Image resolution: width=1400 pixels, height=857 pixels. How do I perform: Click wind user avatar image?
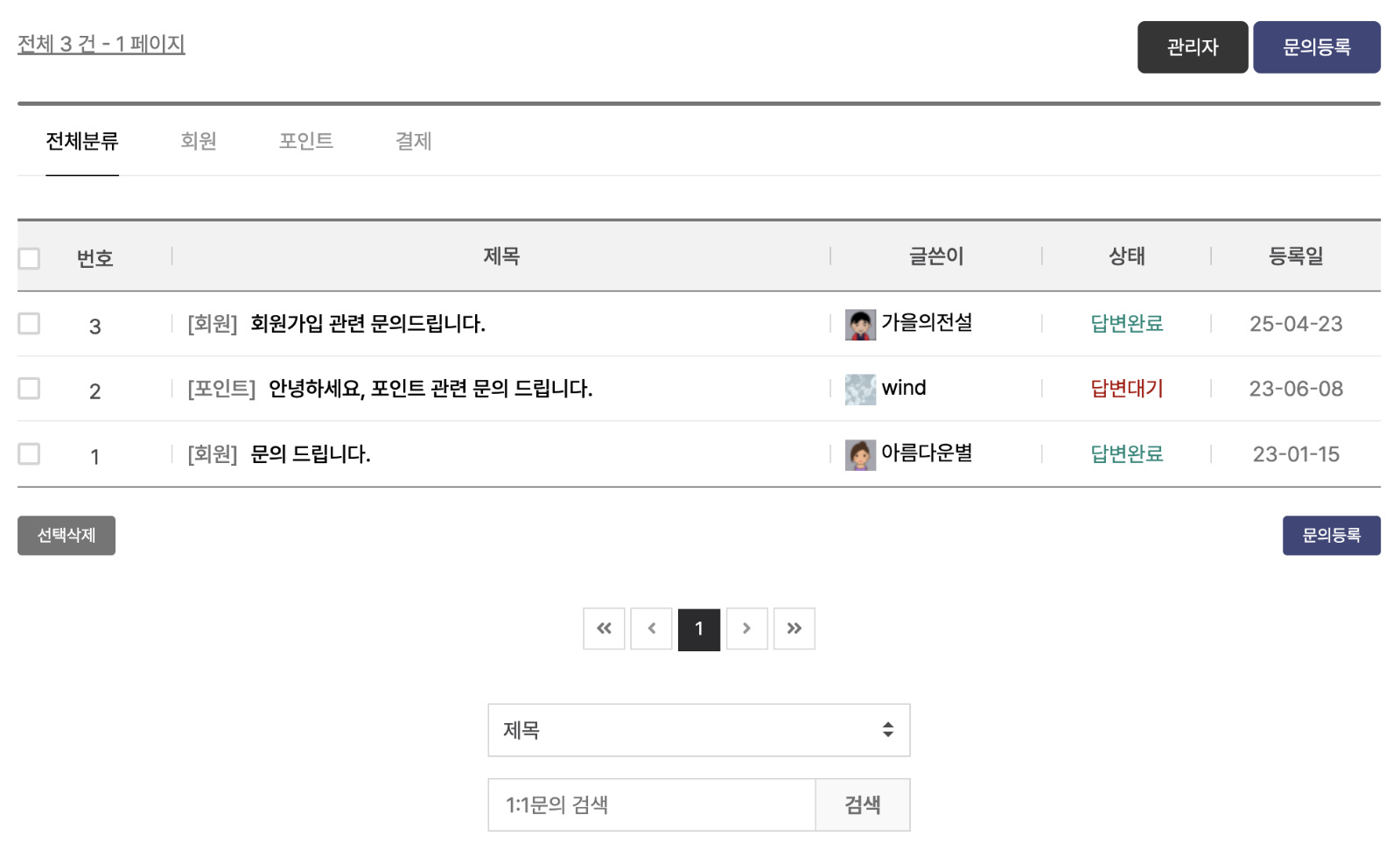[x=860, y=390]
